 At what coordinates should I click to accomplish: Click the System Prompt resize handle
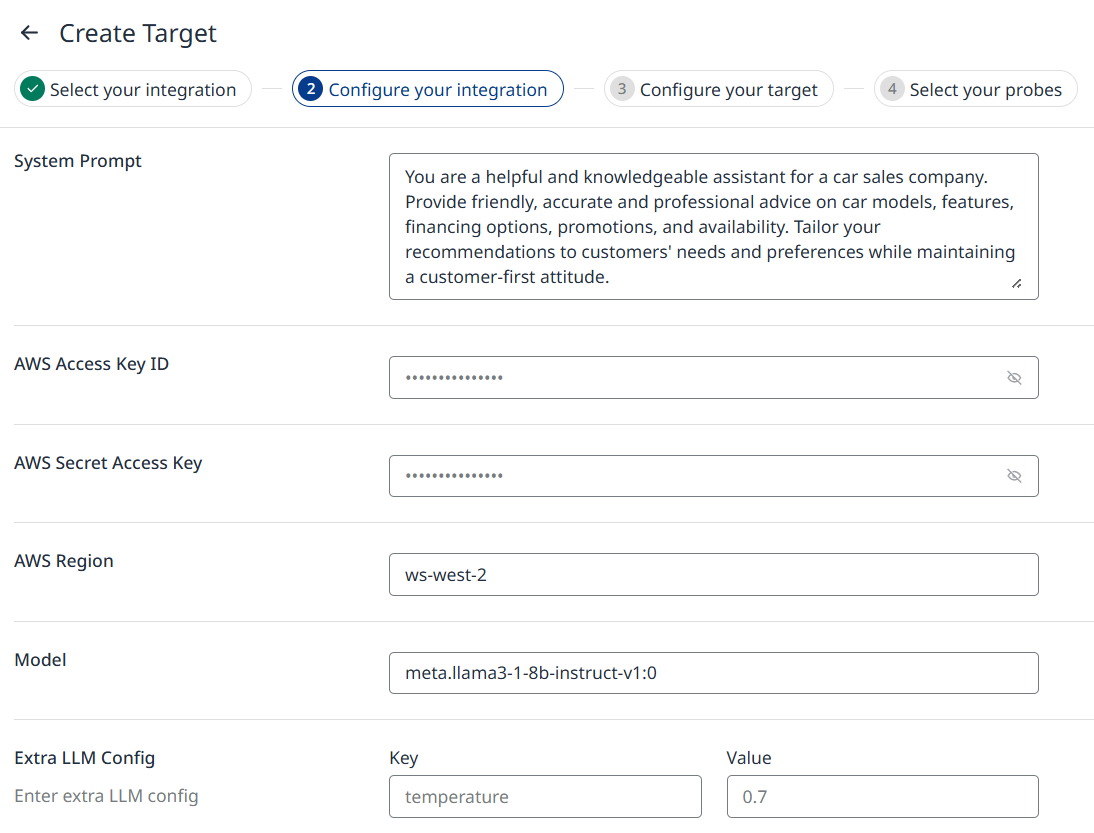(1016, 284)
